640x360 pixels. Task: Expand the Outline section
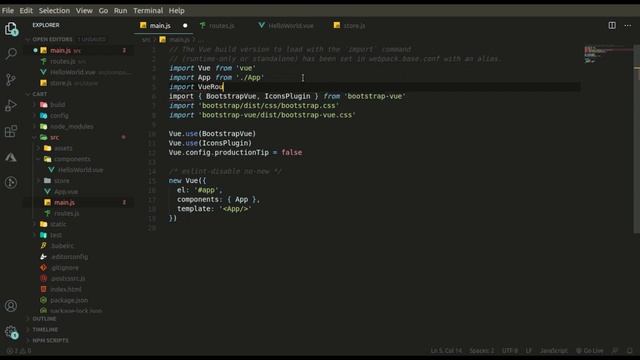pyautogui.click(x=44, y=319)
